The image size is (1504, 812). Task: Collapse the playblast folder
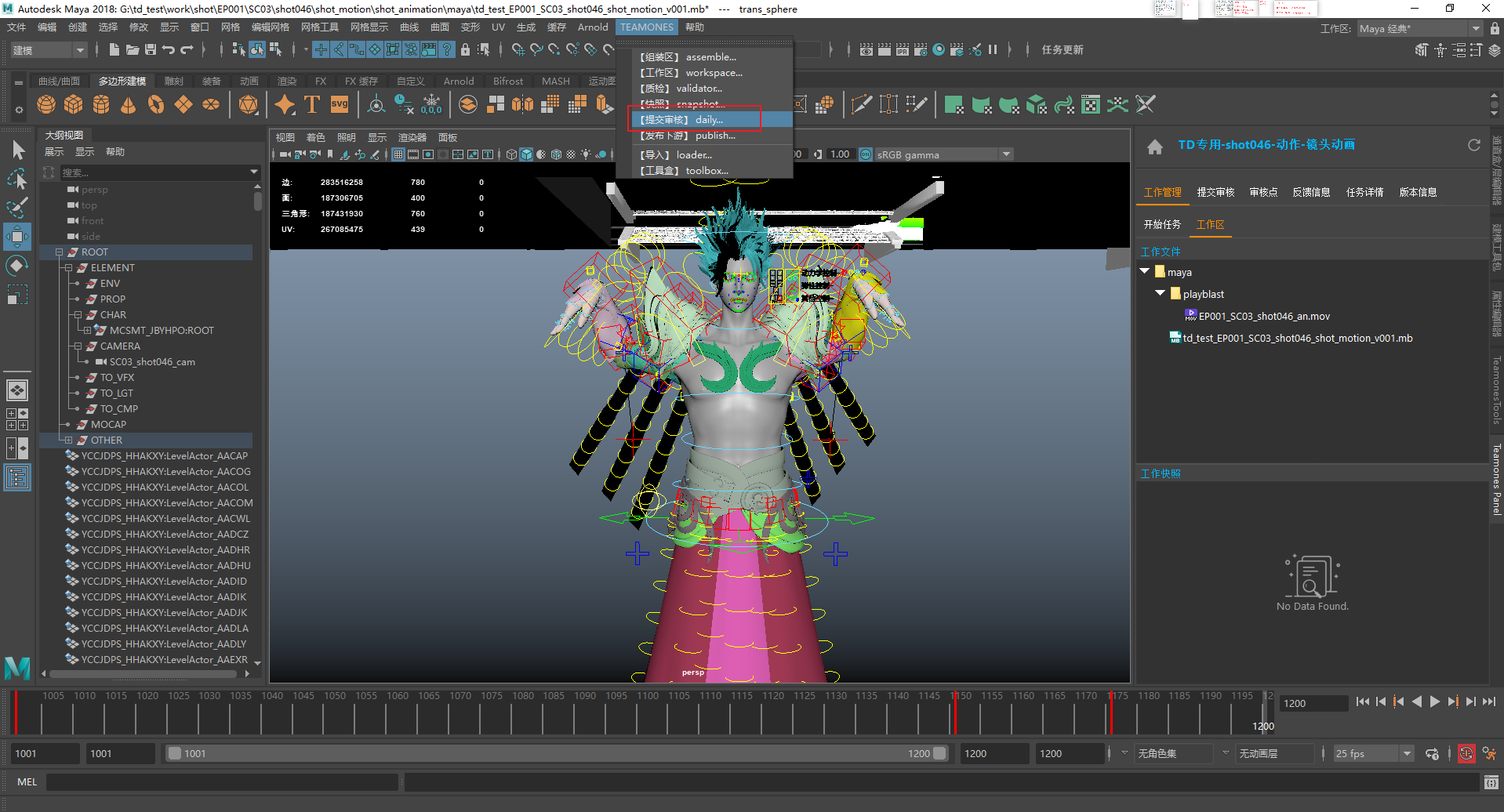(1160, 294)
